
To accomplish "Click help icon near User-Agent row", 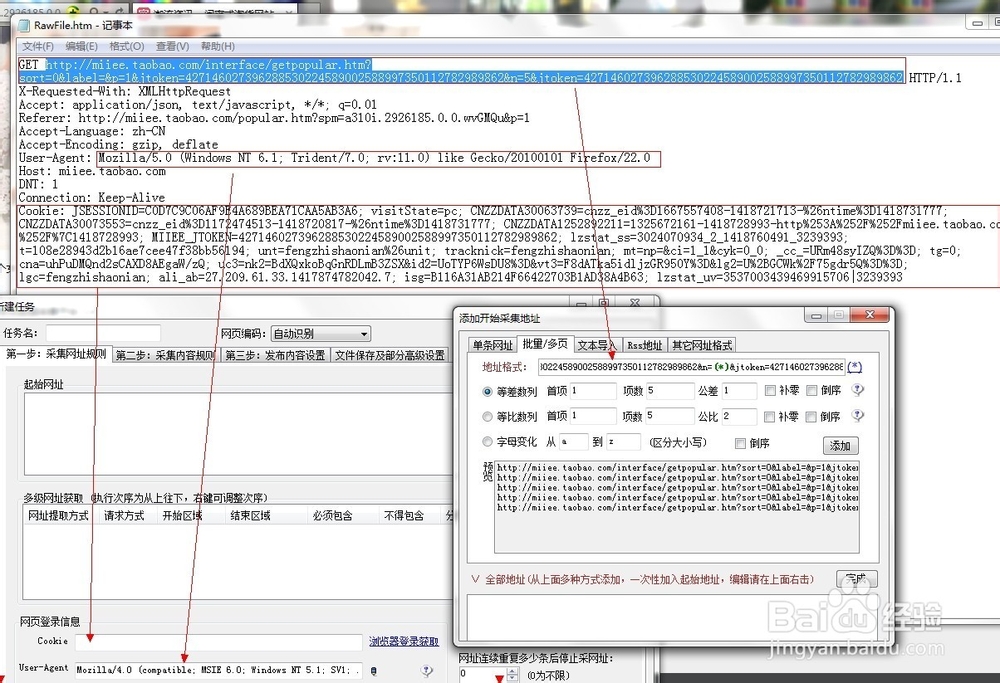I will pos(427,670).
